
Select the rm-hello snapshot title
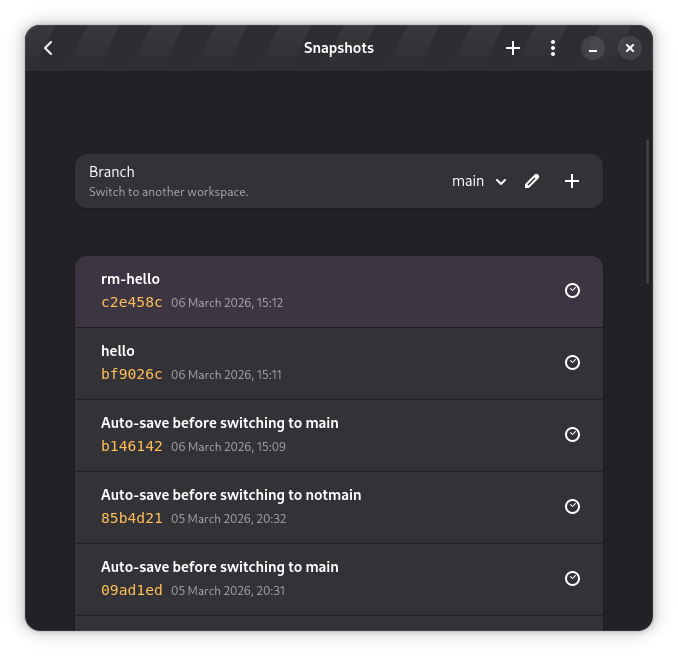coord(130,279)
